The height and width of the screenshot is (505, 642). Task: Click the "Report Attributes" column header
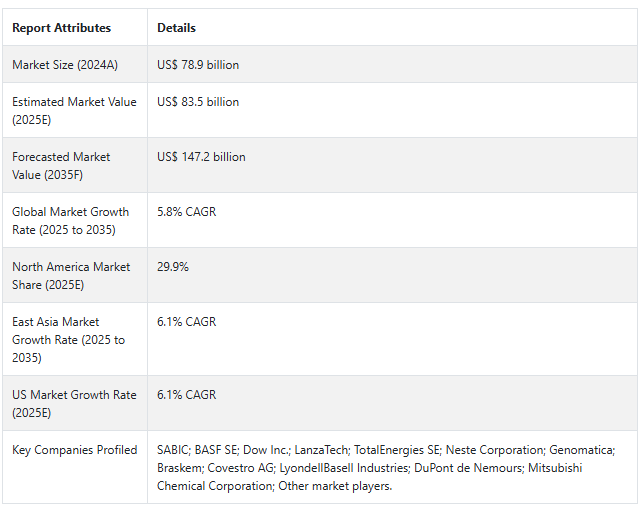click(x=61, y=28)
